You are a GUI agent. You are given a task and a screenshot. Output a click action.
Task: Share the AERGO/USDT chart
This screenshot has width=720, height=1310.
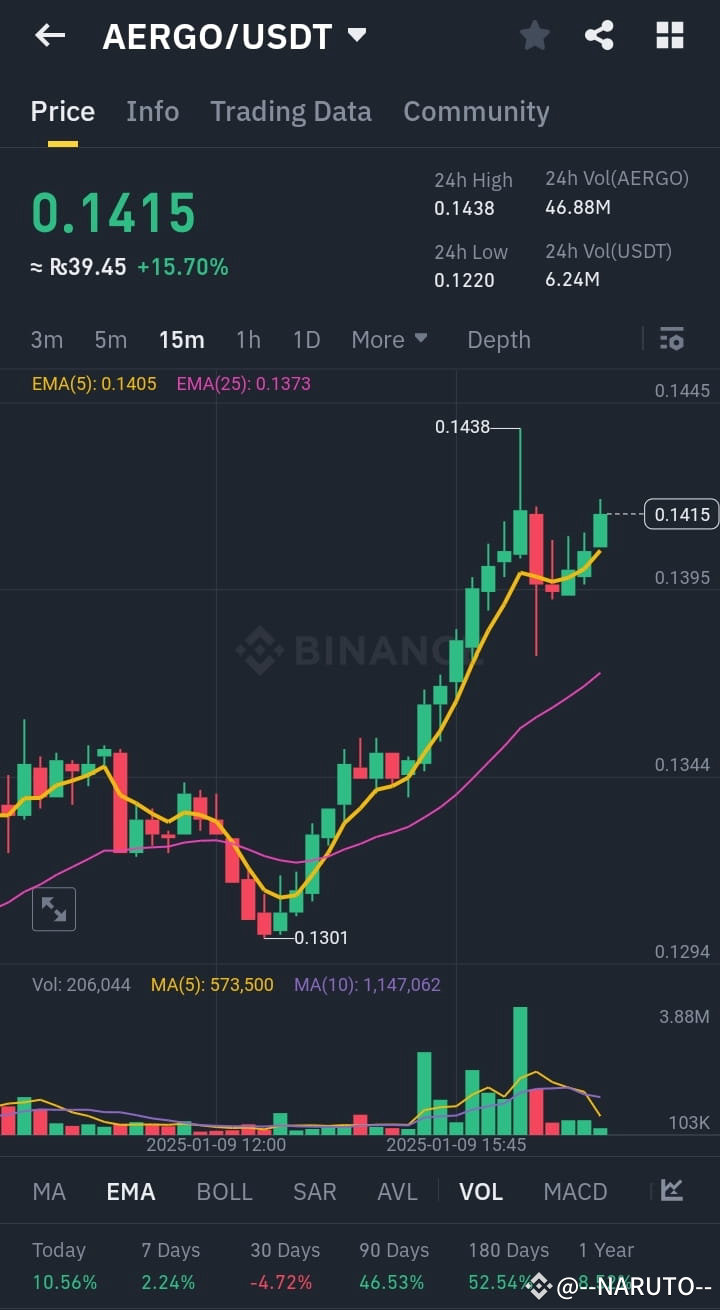[x=600, y=35]
